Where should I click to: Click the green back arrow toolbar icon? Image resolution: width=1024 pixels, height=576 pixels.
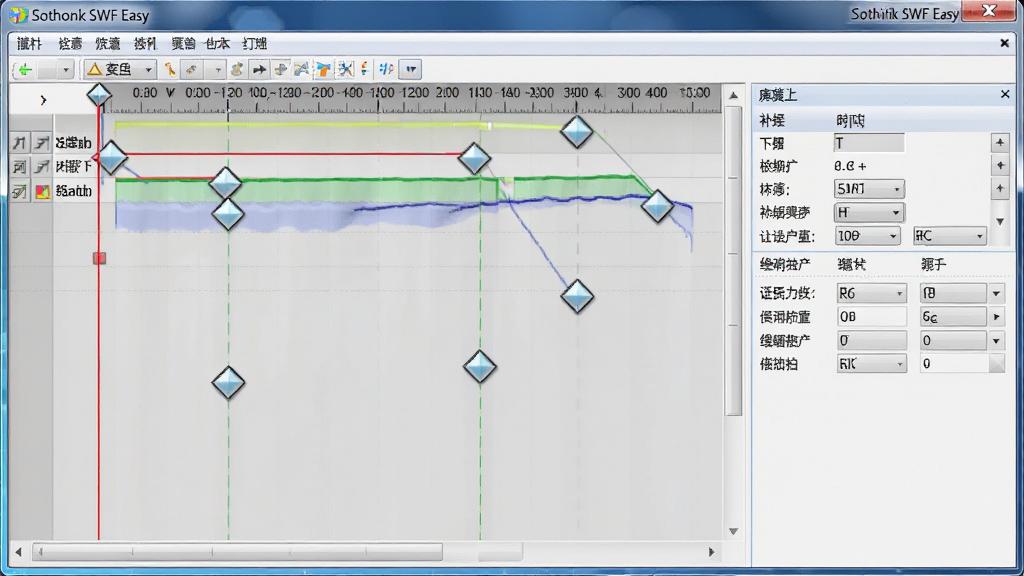[25, 69]
